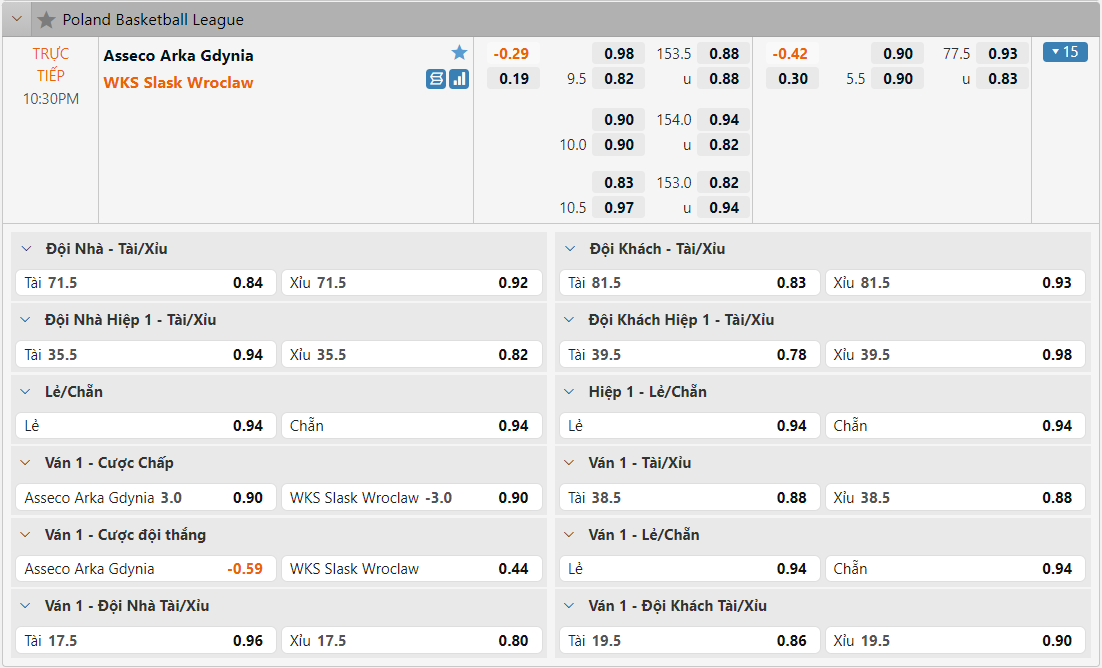This screenshot has width=1102, height=668.
Task: Favorite the Poland Basketball League star
Action: tap(46, 20)
